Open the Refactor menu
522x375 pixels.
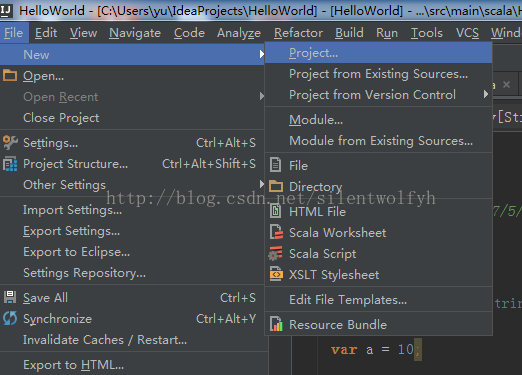click(298, 33)
